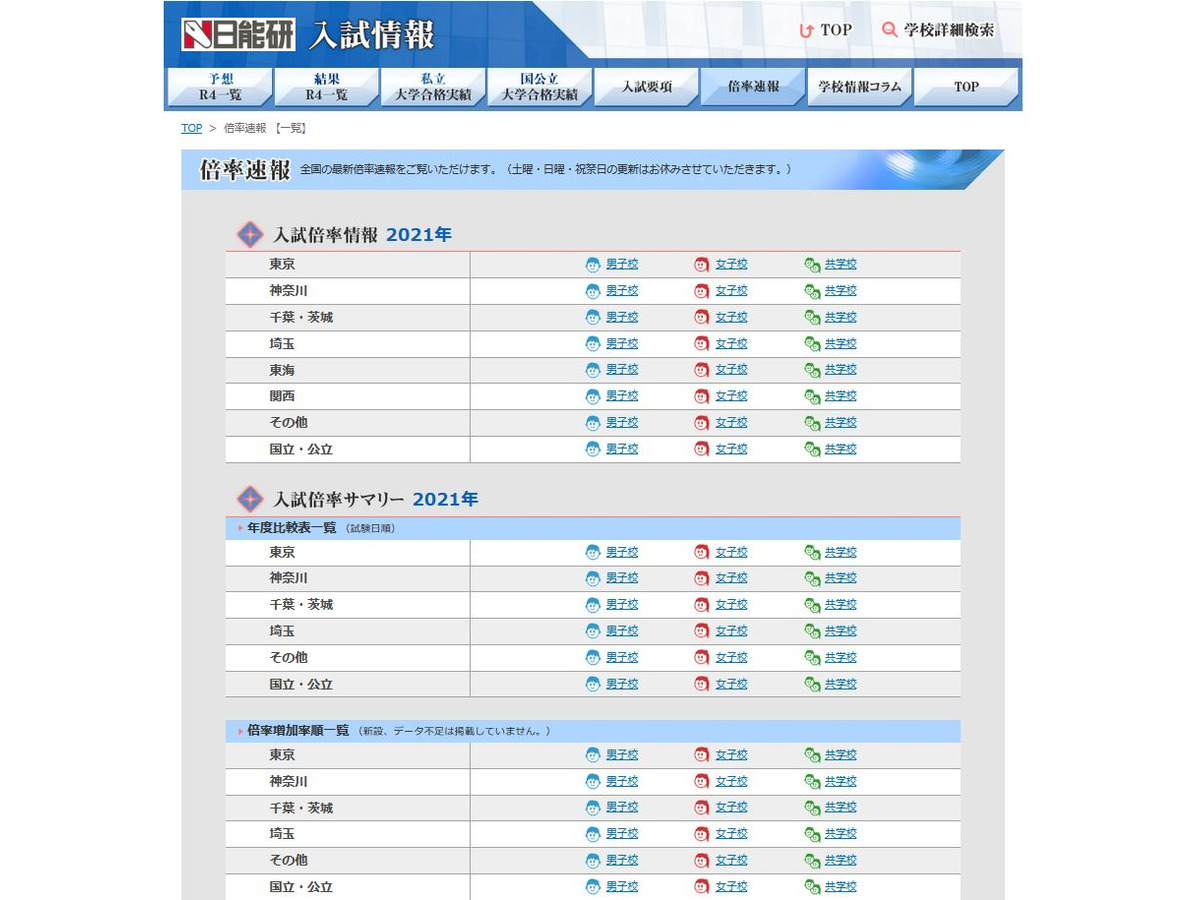Click the TOP text in the header
Viewport: 1200px width, 900px height.
(x=836, y=30)
